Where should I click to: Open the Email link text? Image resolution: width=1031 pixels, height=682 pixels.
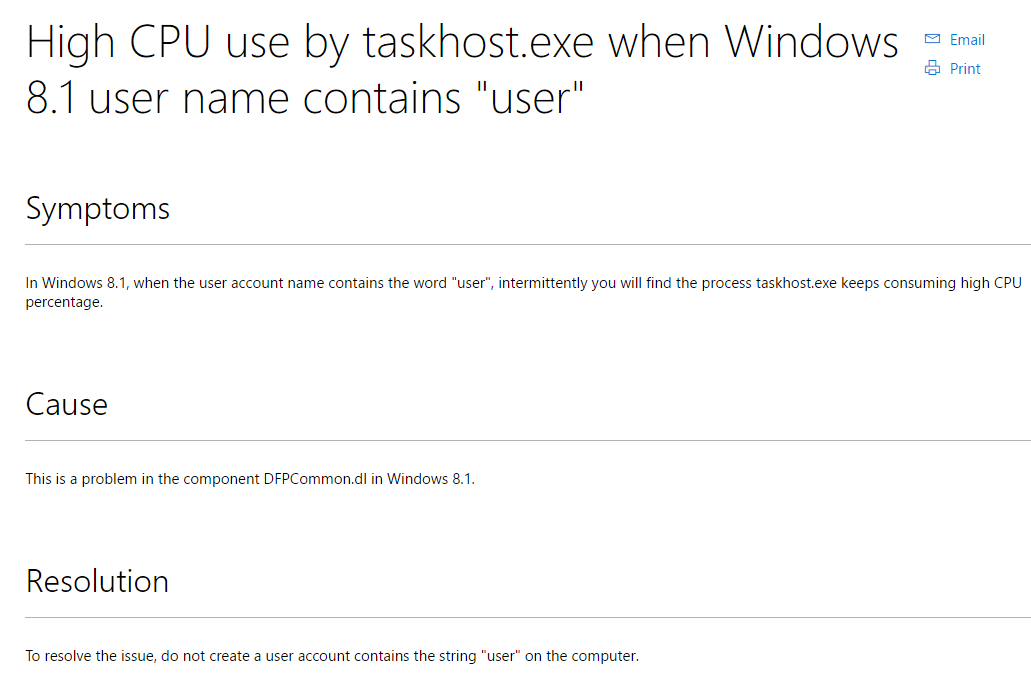pos(967,39)
